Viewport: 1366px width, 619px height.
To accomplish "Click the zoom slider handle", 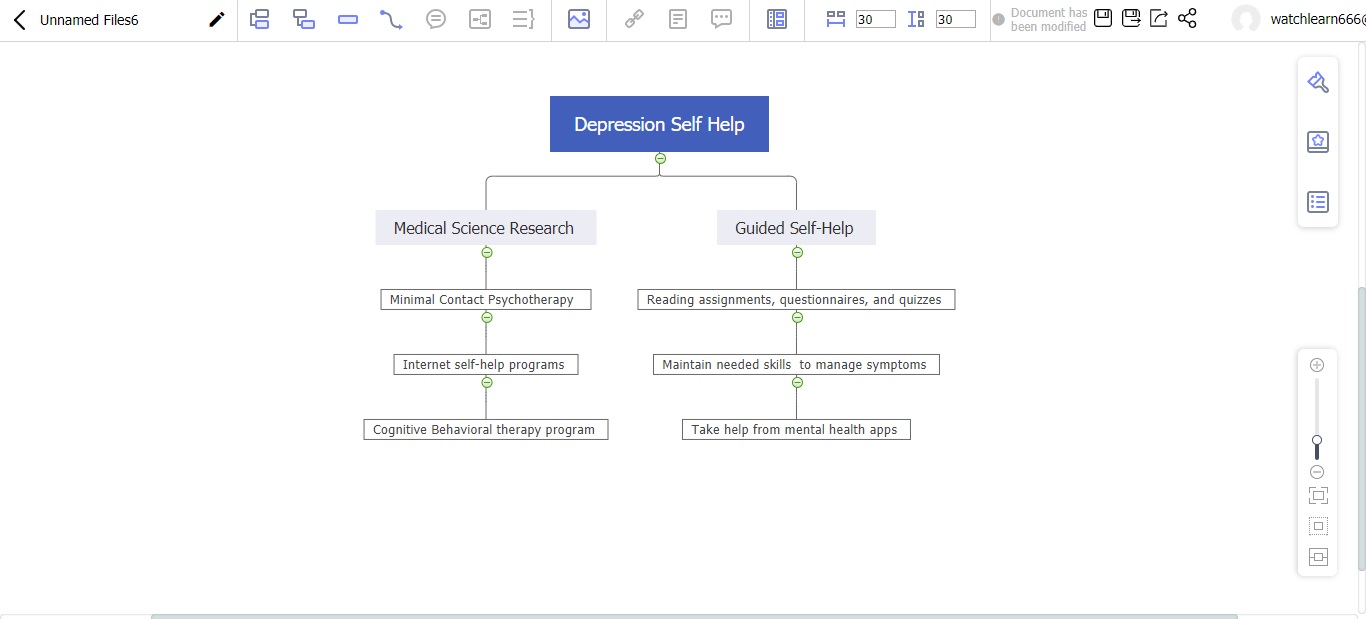I will coord(1317,441).
